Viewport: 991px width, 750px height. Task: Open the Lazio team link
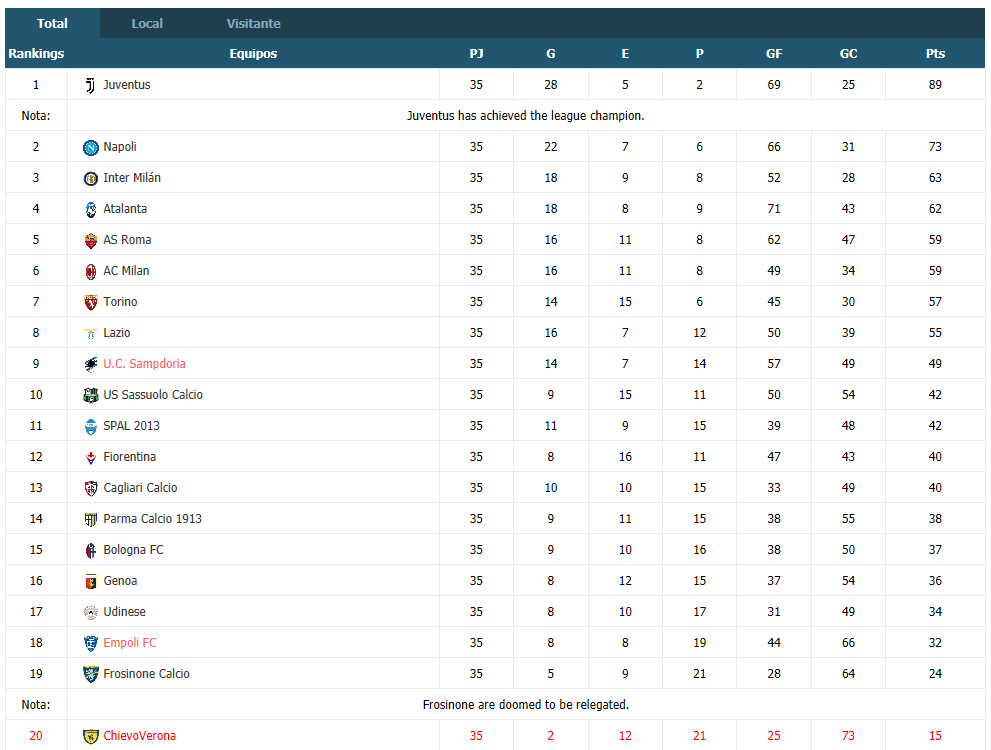[x=117, y=332]
